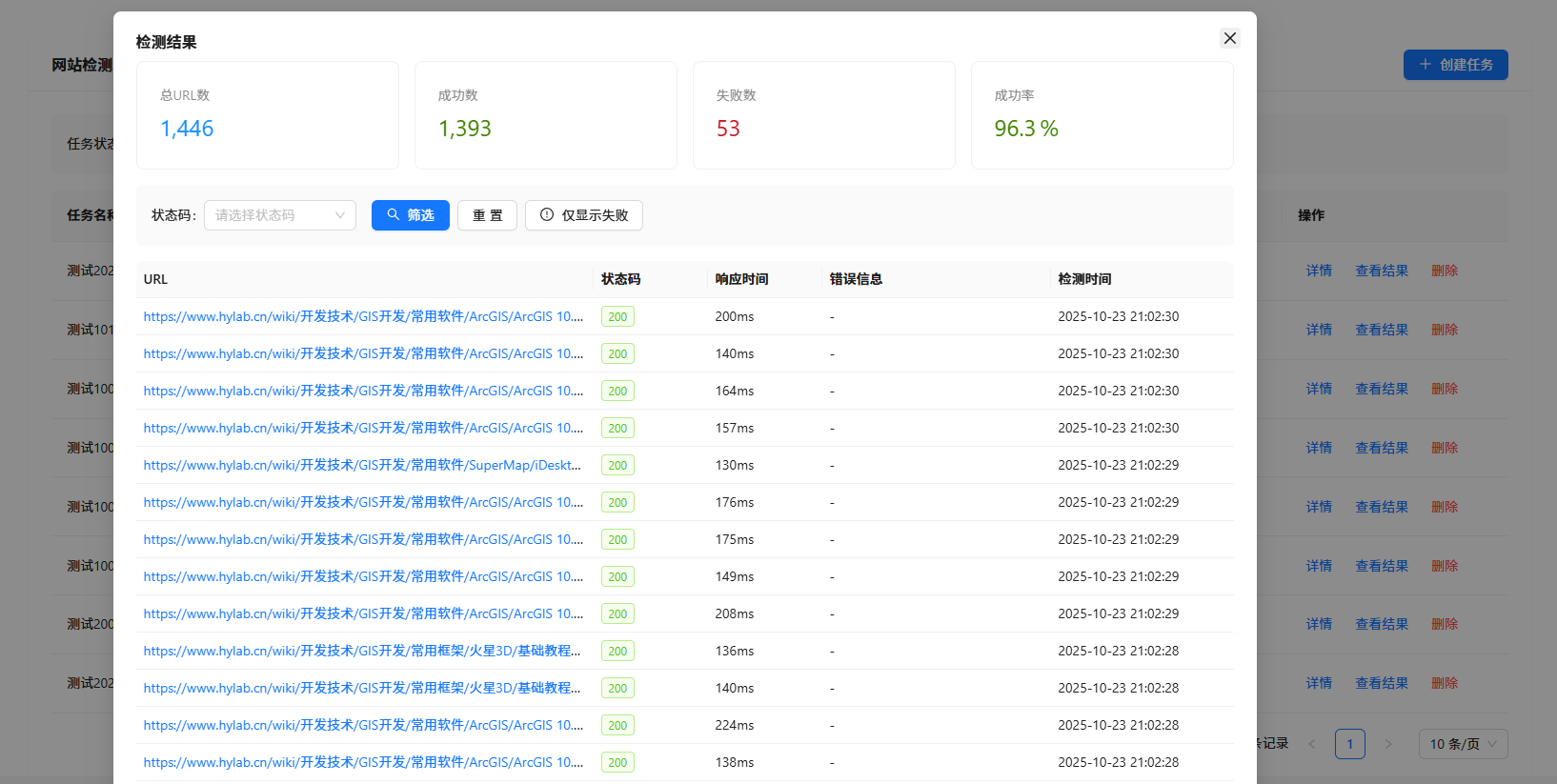Click the plus icon in 创建任务
This screenshot has height=784, width=1557.
pos(1426,65)
